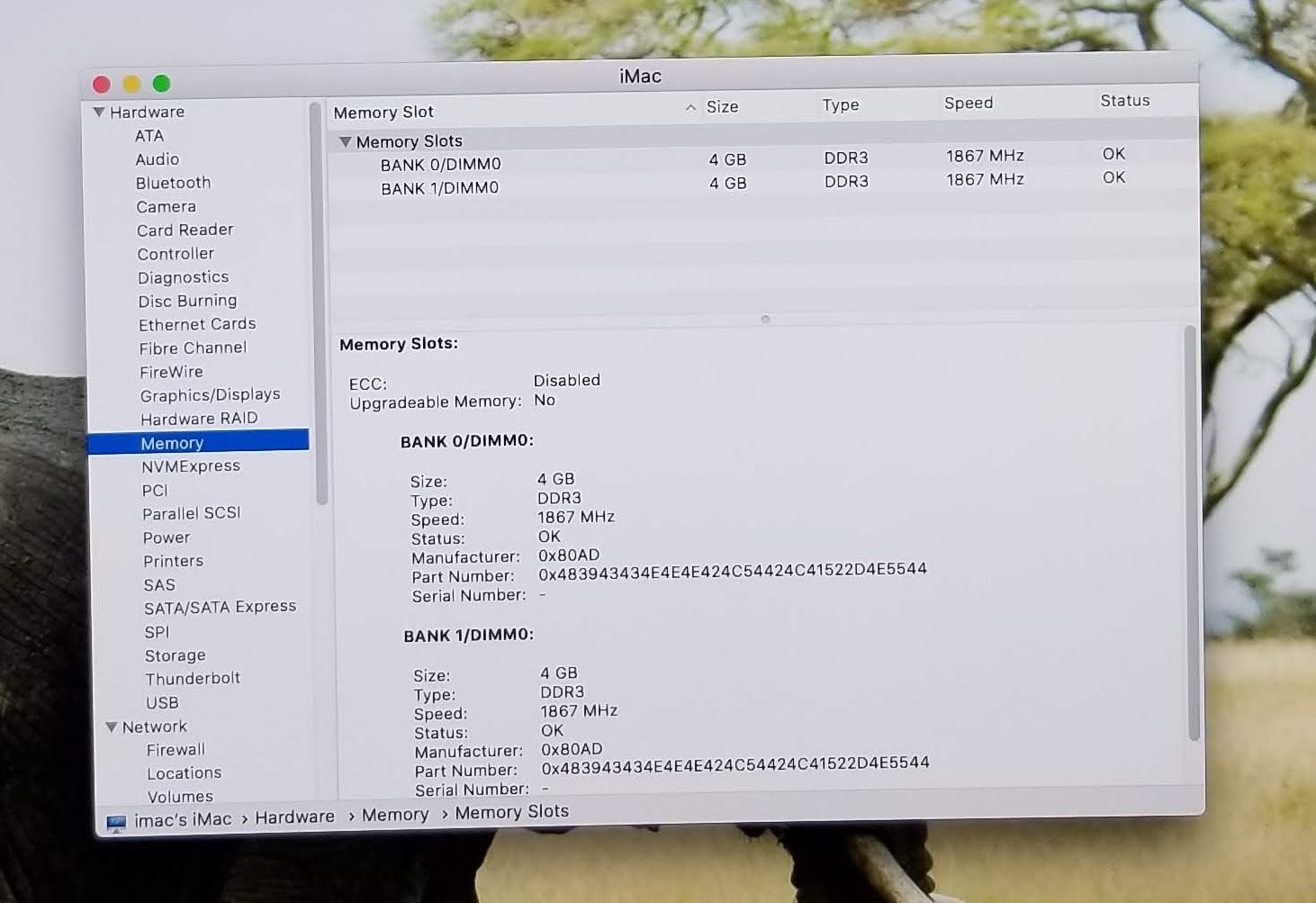This screenshot has width=1316, height=903.
Task: Open the Bluetooth hardware section
Action: pos(173,183)
